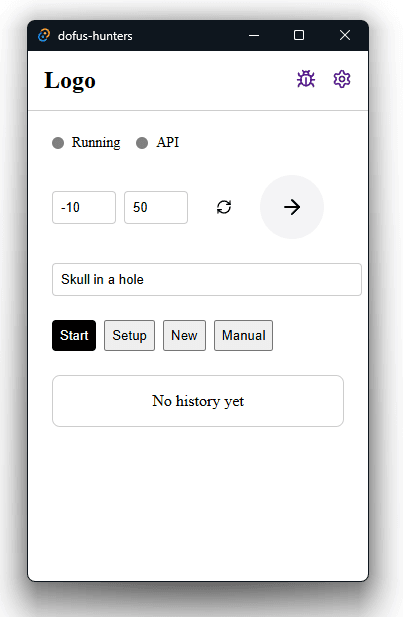Click the No history yet panel
The height and width of the screenshot is (617, 403).
[x=198, y=401]
